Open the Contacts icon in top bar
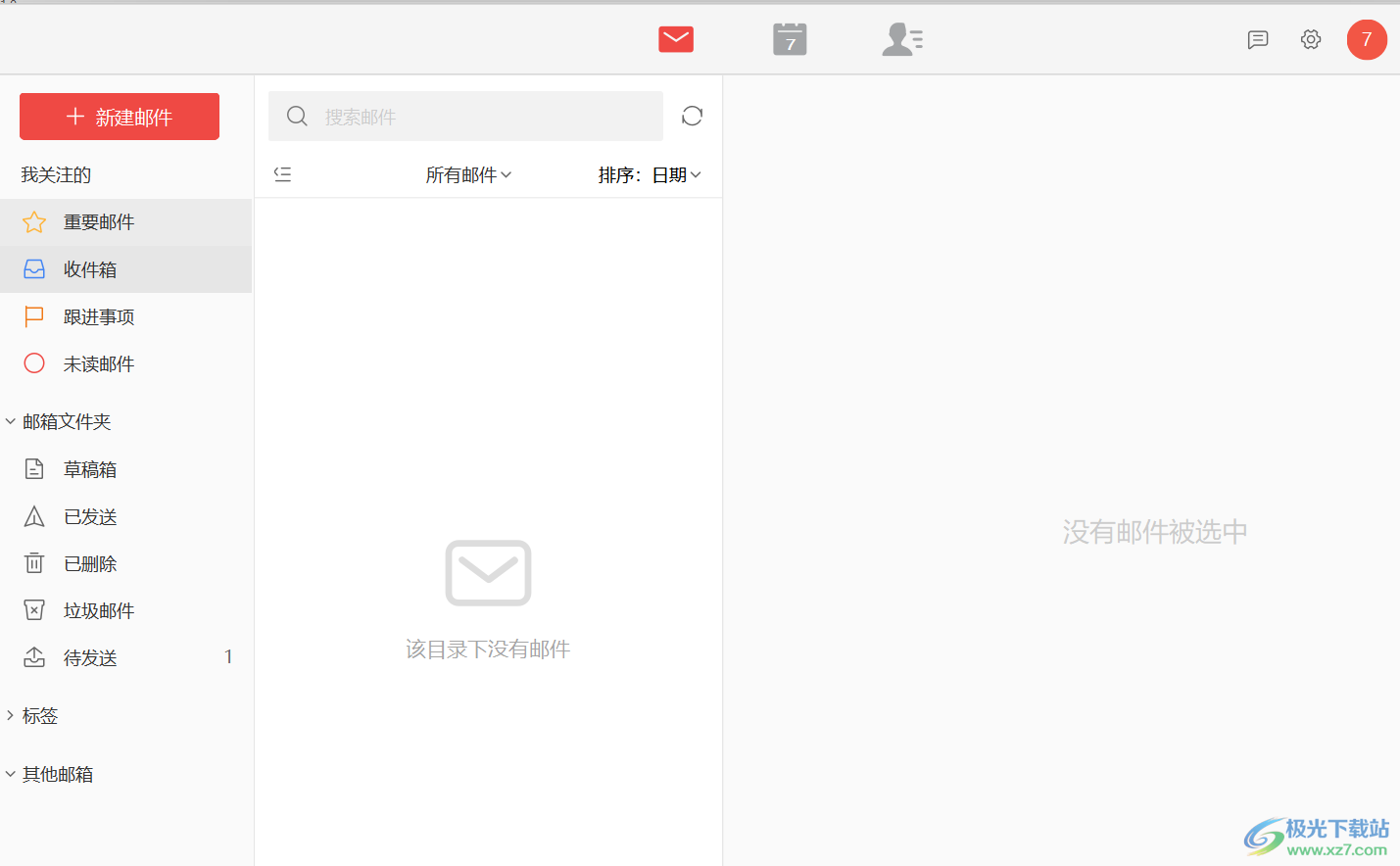This screenshot has height=866, width=1400. (902, 39)
